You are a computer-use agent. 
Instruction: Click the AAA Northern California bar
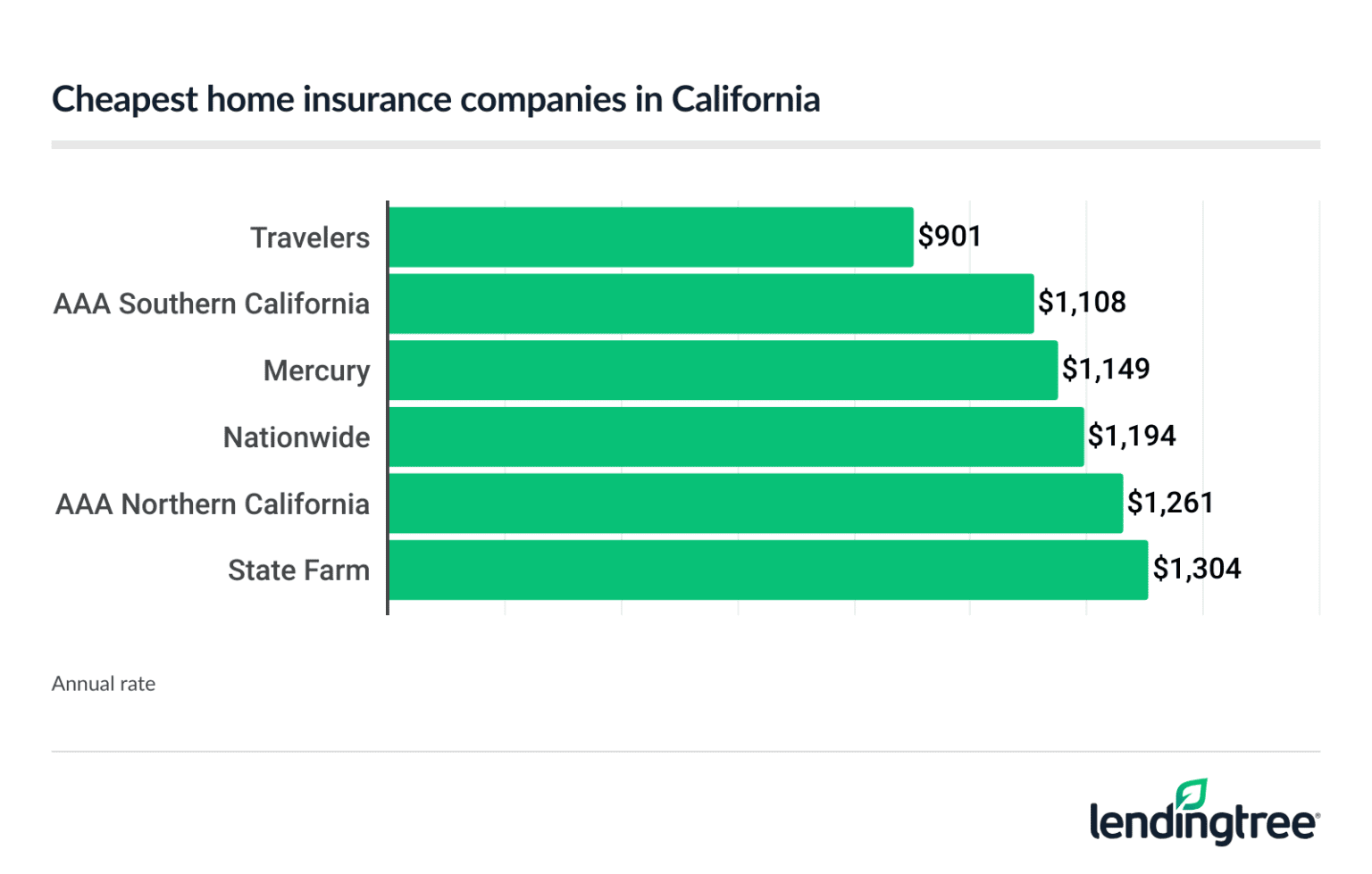(x=756, y=504)
